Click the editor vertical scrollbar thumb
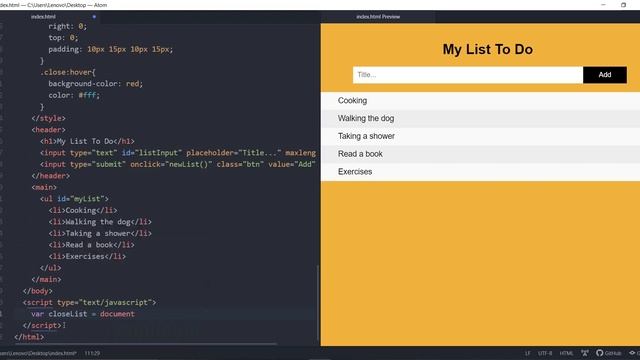Viewport: 640px width, 360px height. coord(318,302)
